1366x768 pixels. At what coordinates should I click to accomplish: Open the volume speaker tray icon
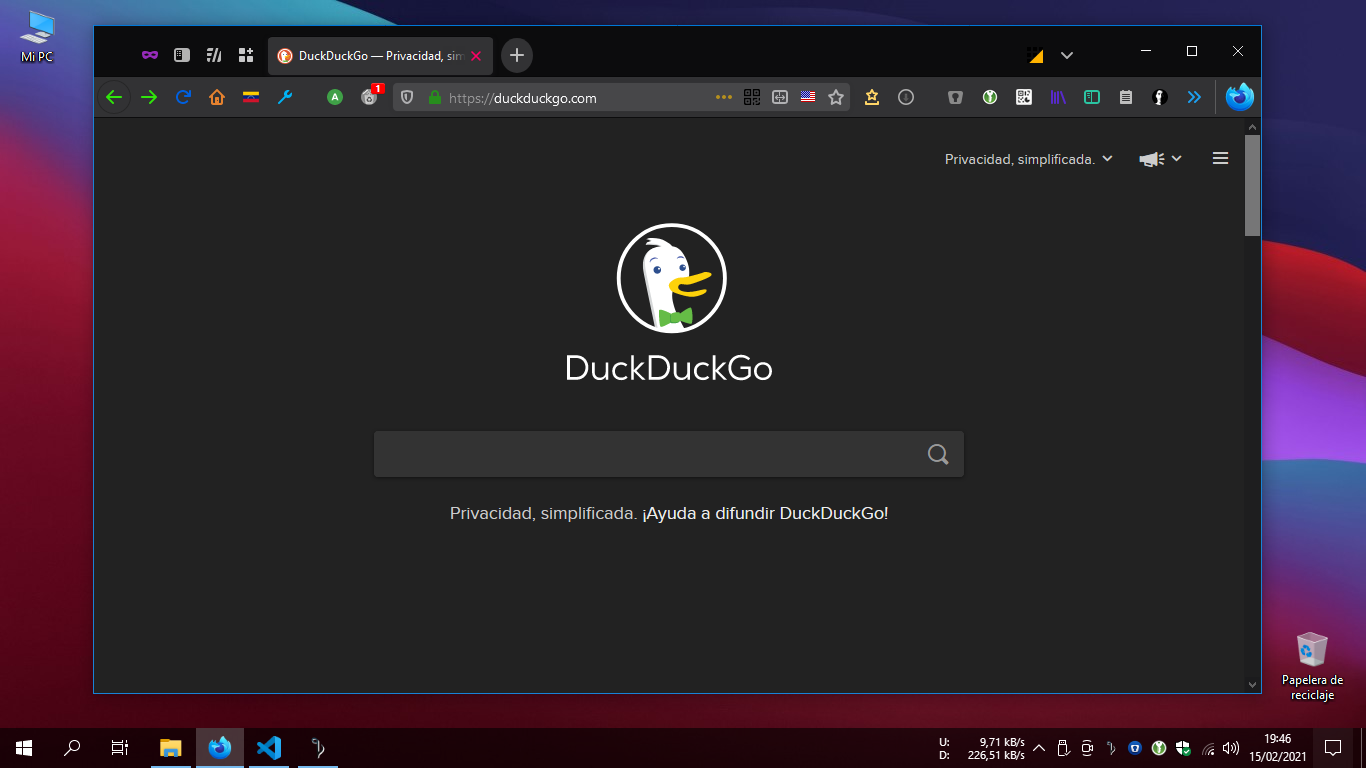(x=1231, y=747)
